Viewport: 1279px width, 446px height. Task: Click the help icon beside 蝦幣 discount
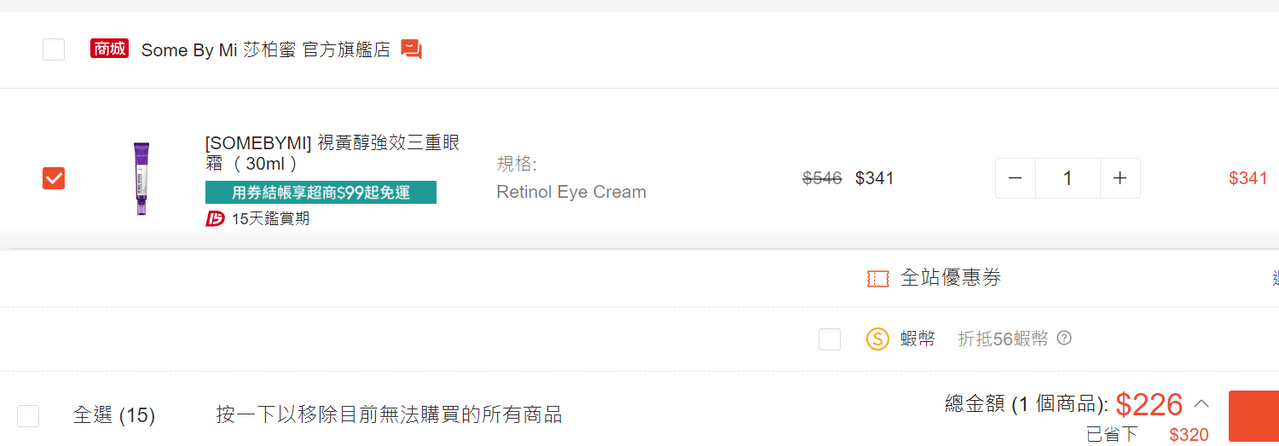click(x=1064, y=338)
